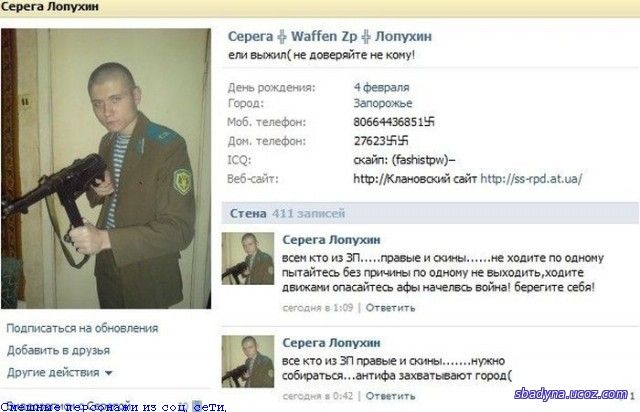Image resolution: width=640 pixels, height=412 pixels.
Task: Click 'Добавить в друзья' link
Action: pos(58,350)
